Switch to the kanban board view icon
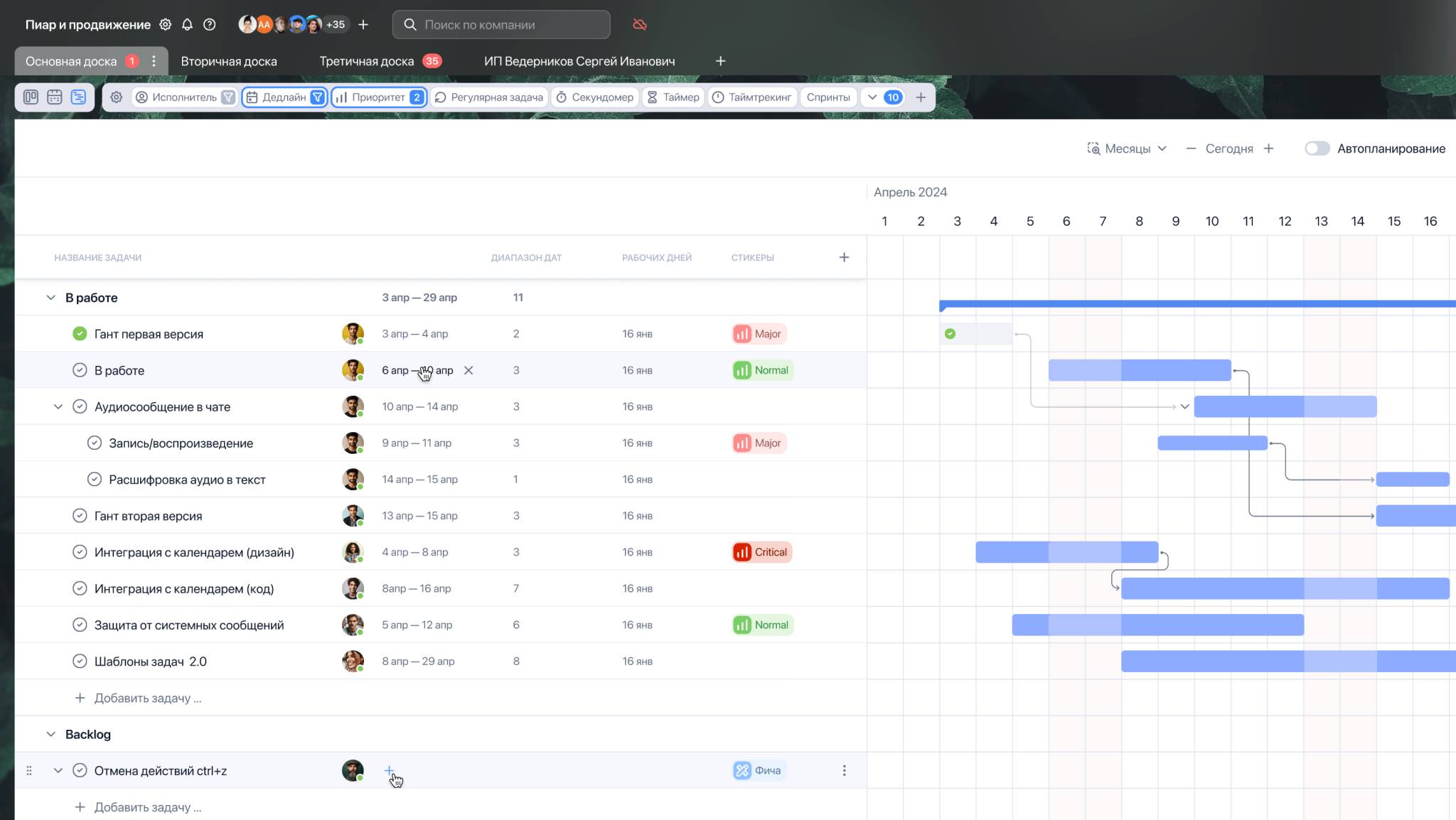The image size is (1456, 820). [31, 97]
